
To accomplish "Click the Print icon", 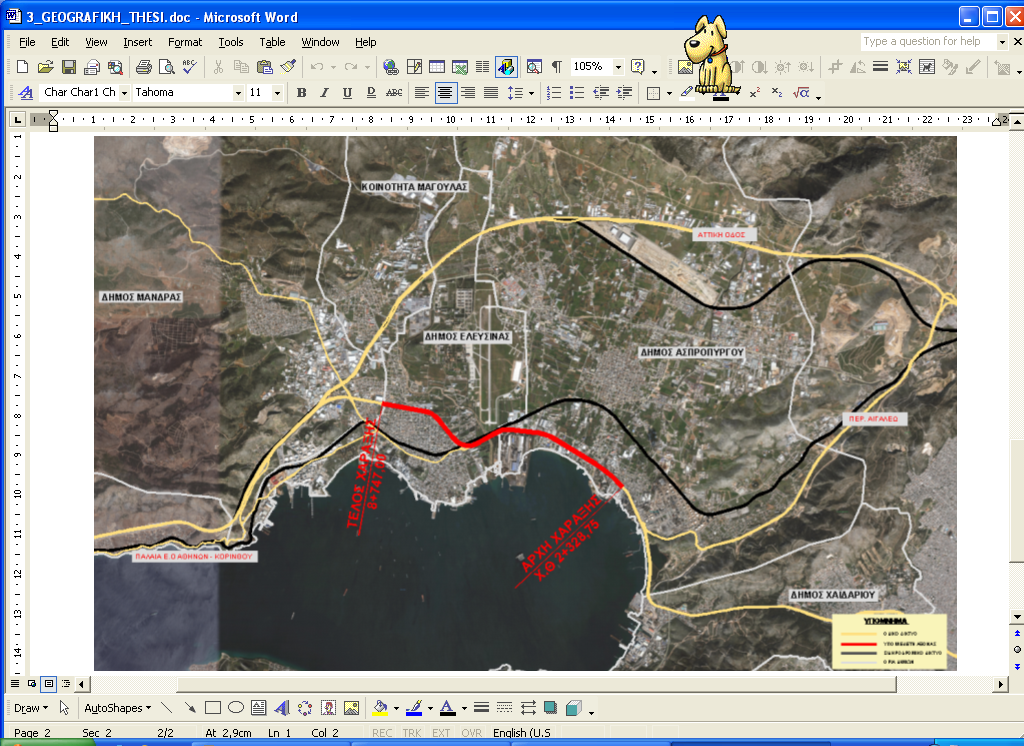I will click(x=143, y=67).
